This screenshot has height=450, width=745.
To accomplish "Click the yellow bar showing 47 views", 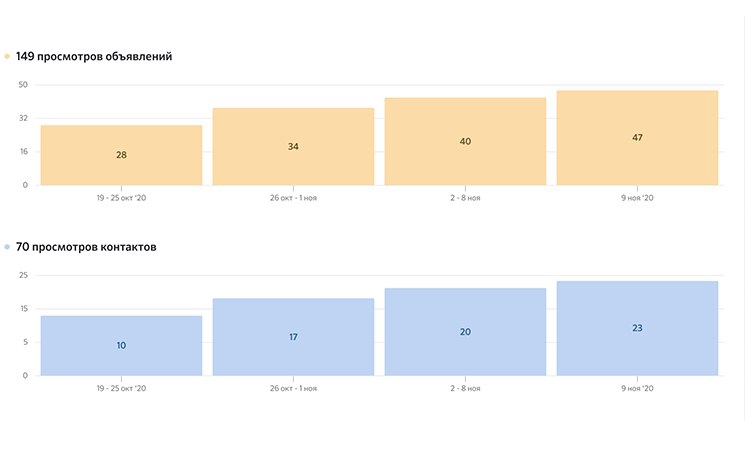I will tap(637, 138).
